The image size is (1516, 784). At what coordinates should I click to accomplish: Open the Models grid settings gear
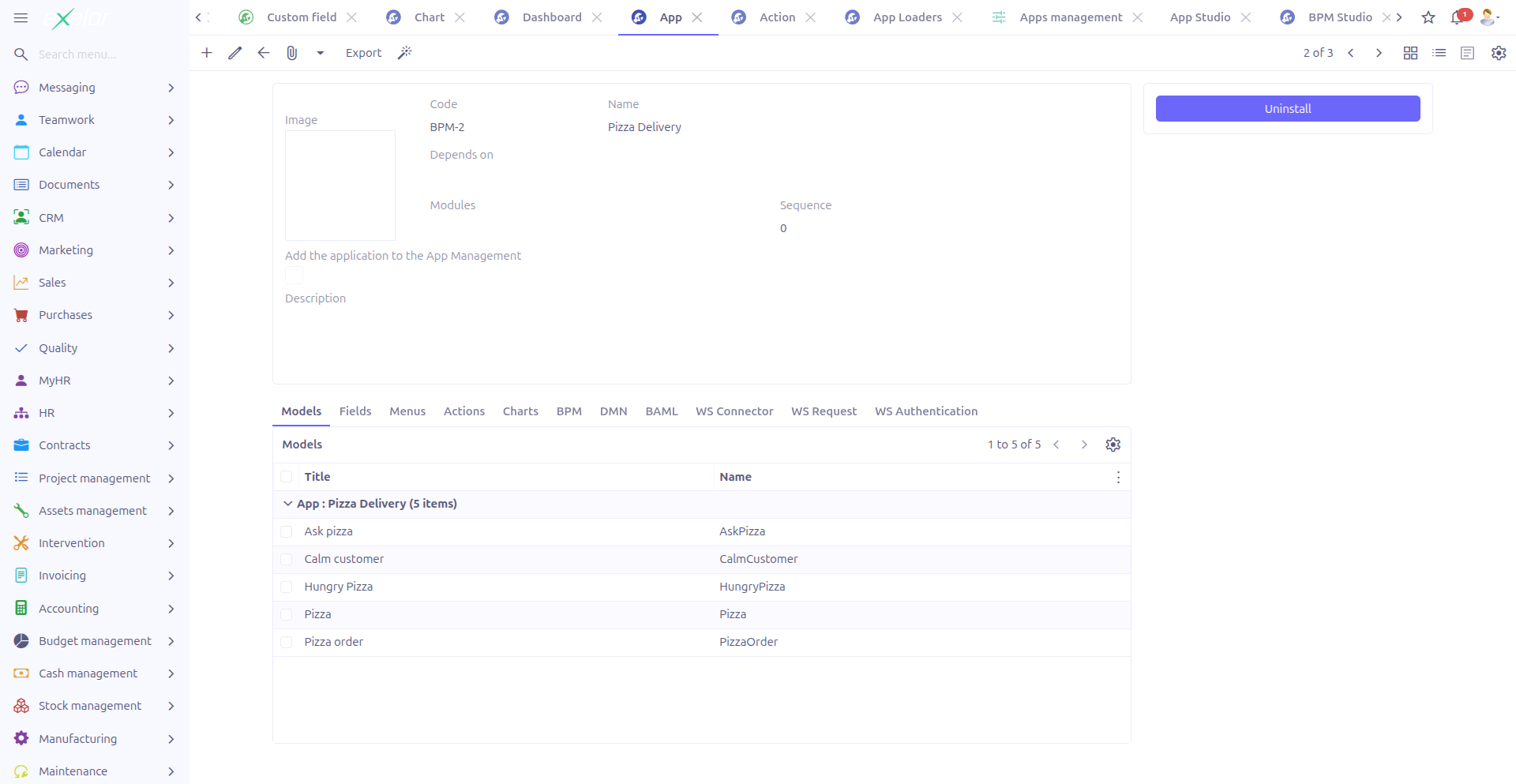[x=1113, y=444]
